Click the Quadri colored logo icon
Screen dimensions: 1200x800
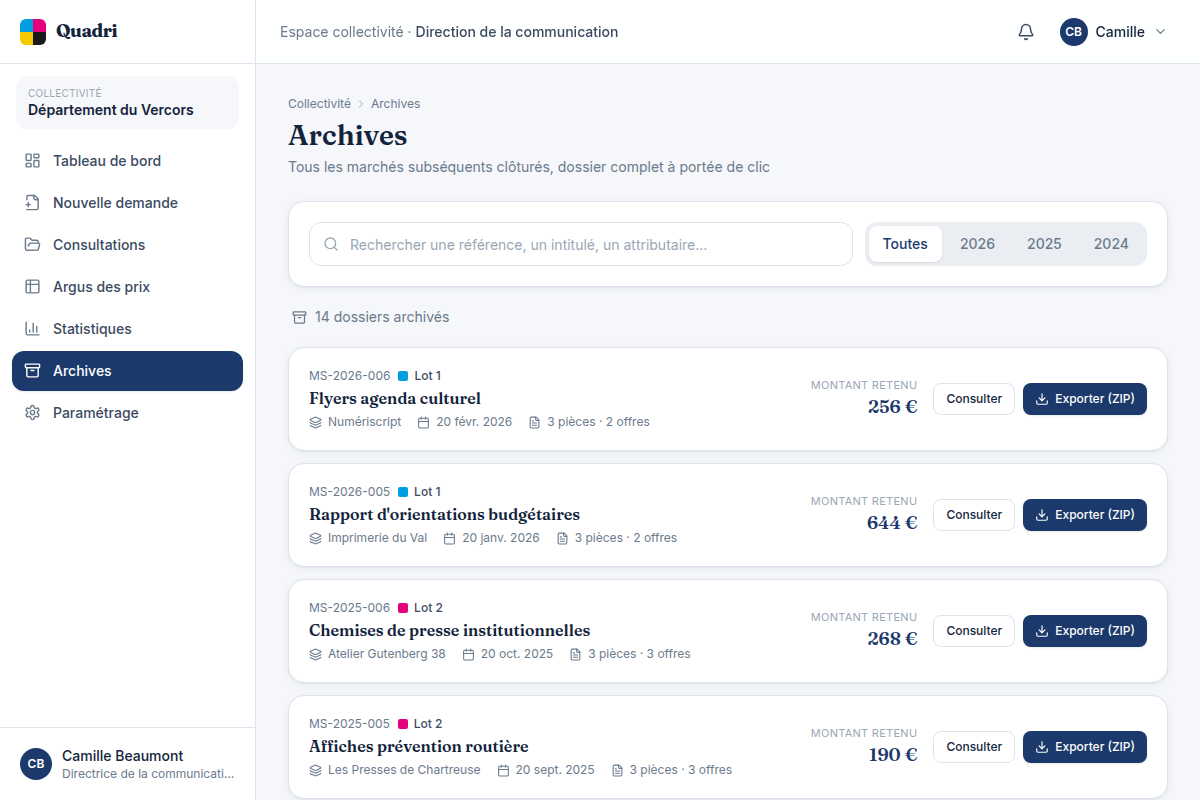point(33,32)
